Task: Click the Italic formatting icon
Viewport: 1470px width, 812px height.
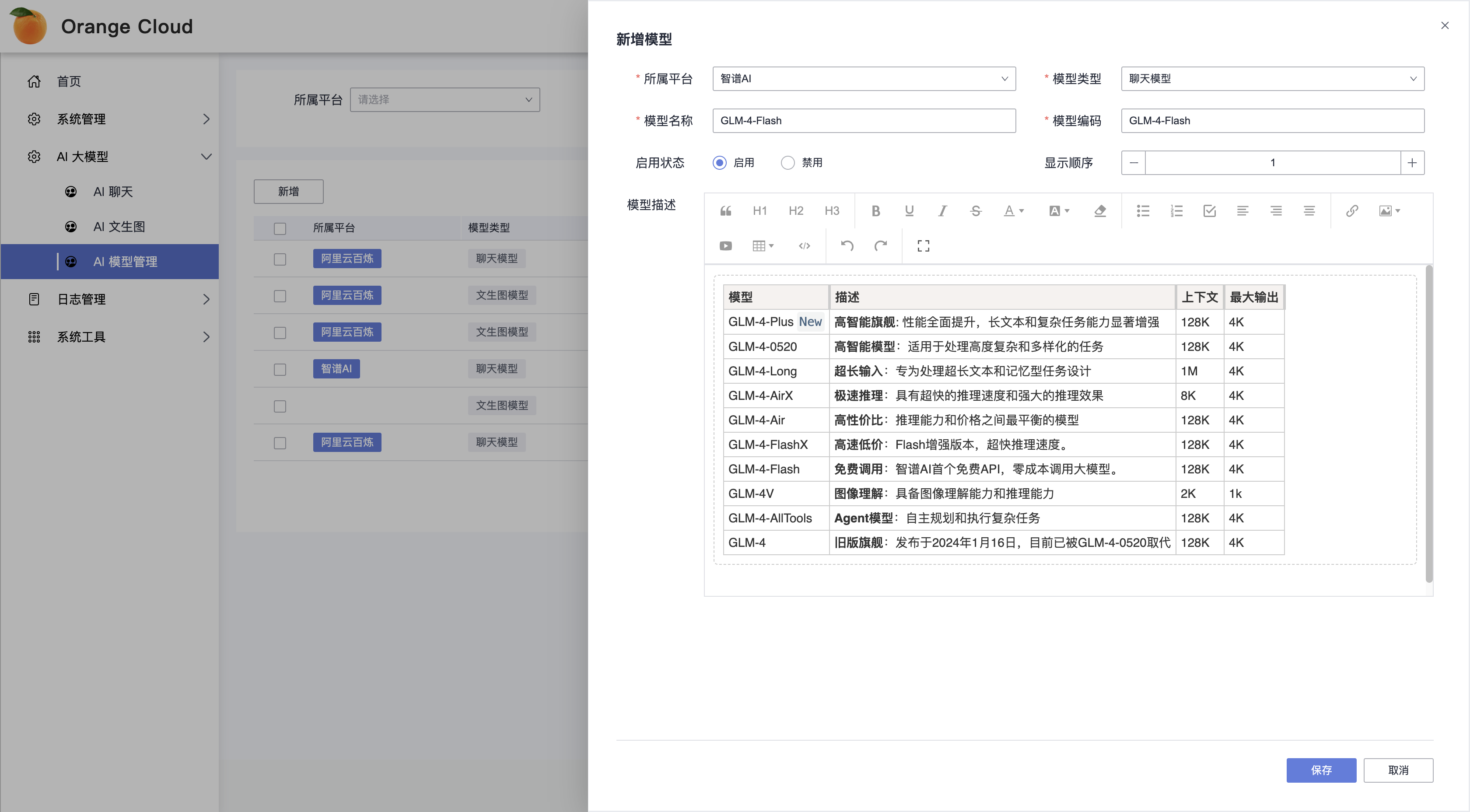Action: point(942,210)
